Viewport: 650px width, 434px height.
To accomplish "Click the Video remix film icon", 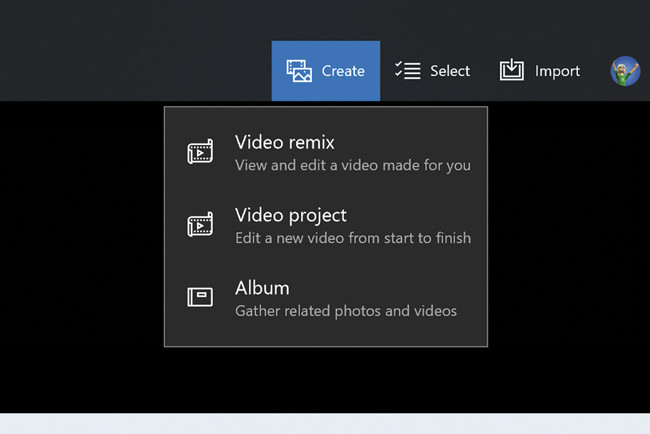I will (x=201, y=153).
